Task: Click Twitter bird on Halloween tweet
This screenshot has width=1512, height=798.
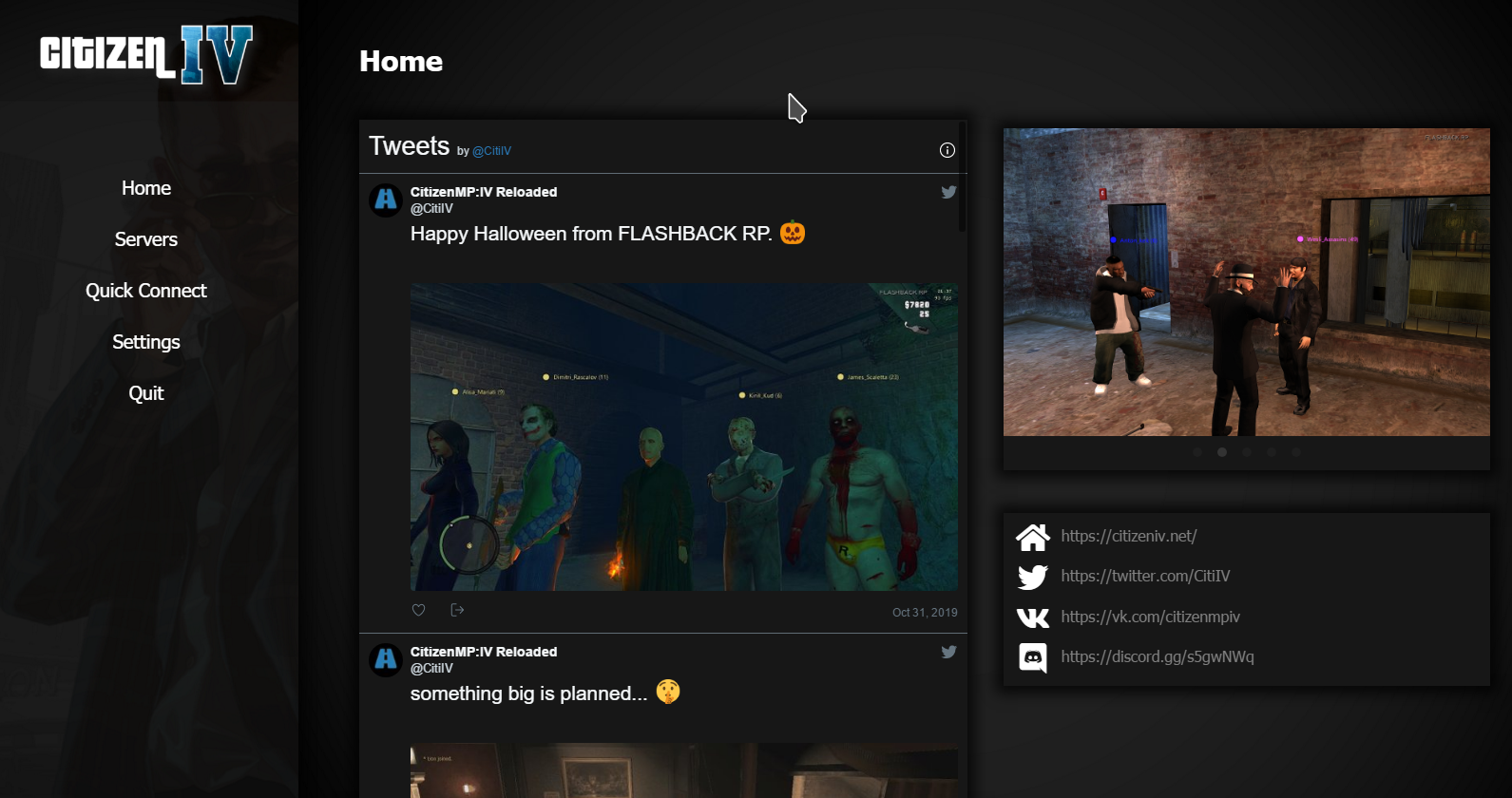Action: 948,192
